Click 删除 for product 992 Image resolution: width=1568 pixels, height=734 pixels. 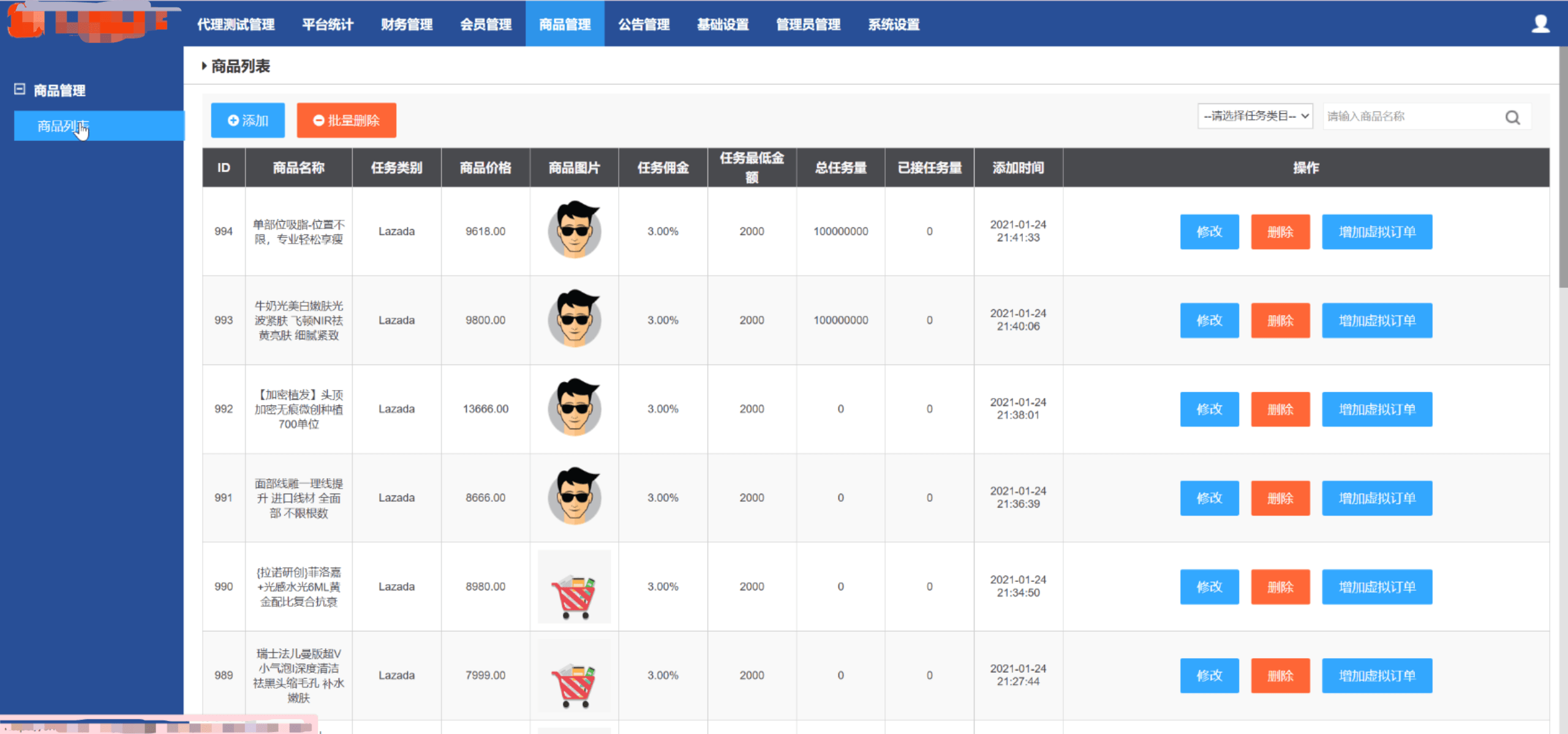1280,409
